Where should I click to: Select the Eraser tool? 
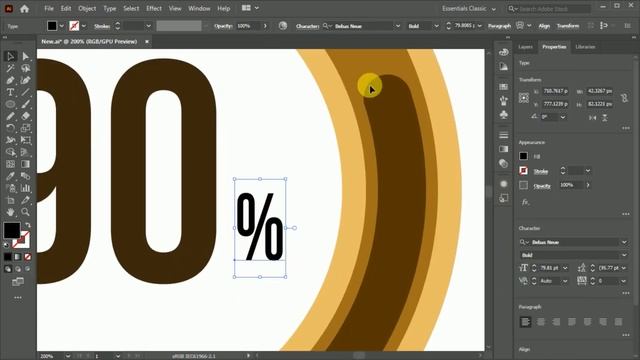25,116
